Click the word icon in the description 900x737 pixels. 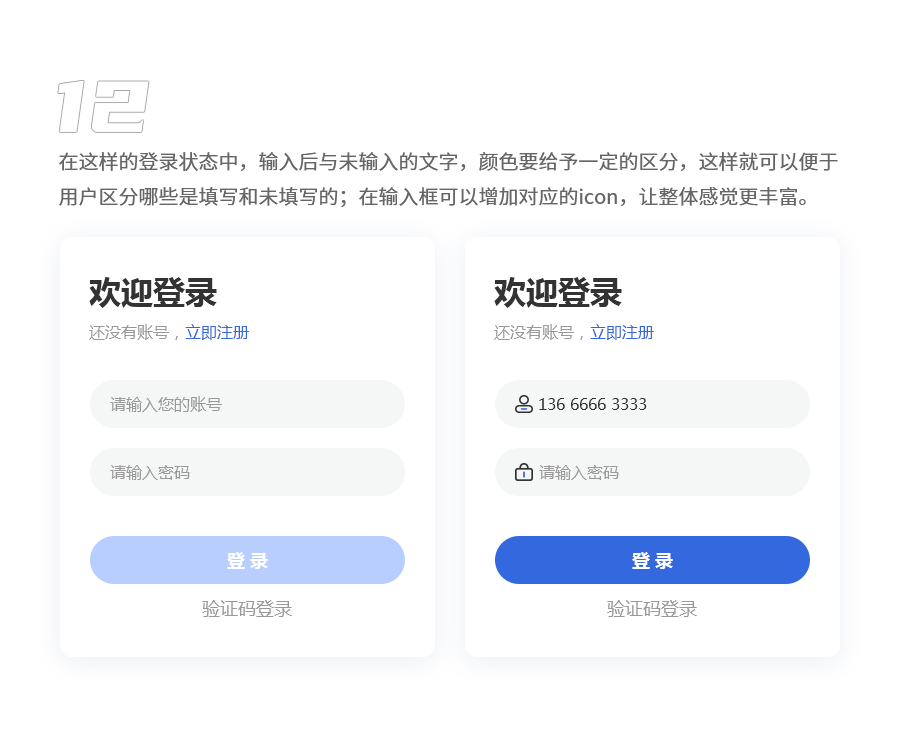[599, 196]
